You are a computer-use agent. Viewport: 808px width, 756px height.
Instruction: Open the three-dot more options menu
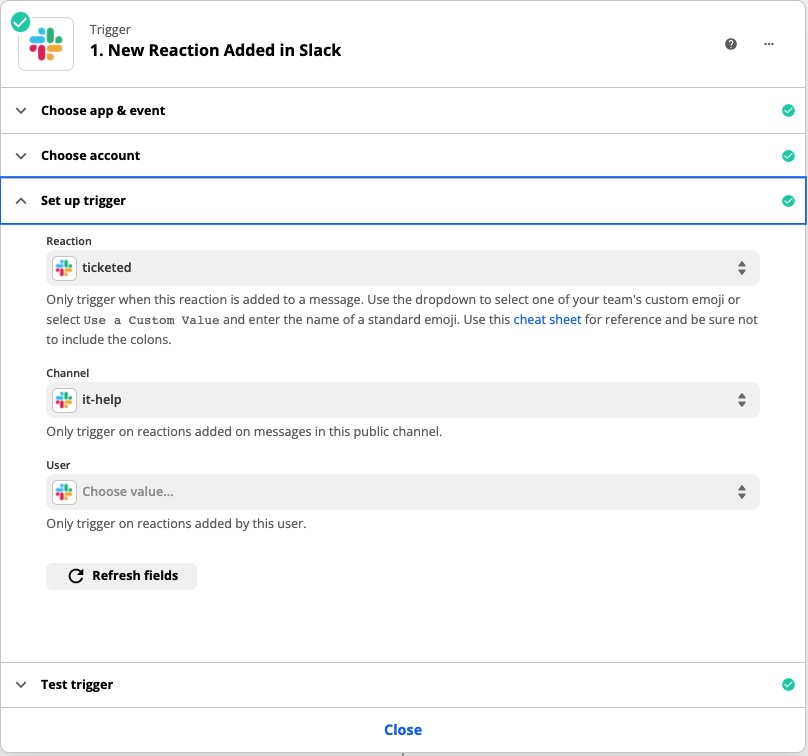click(769, 44)
